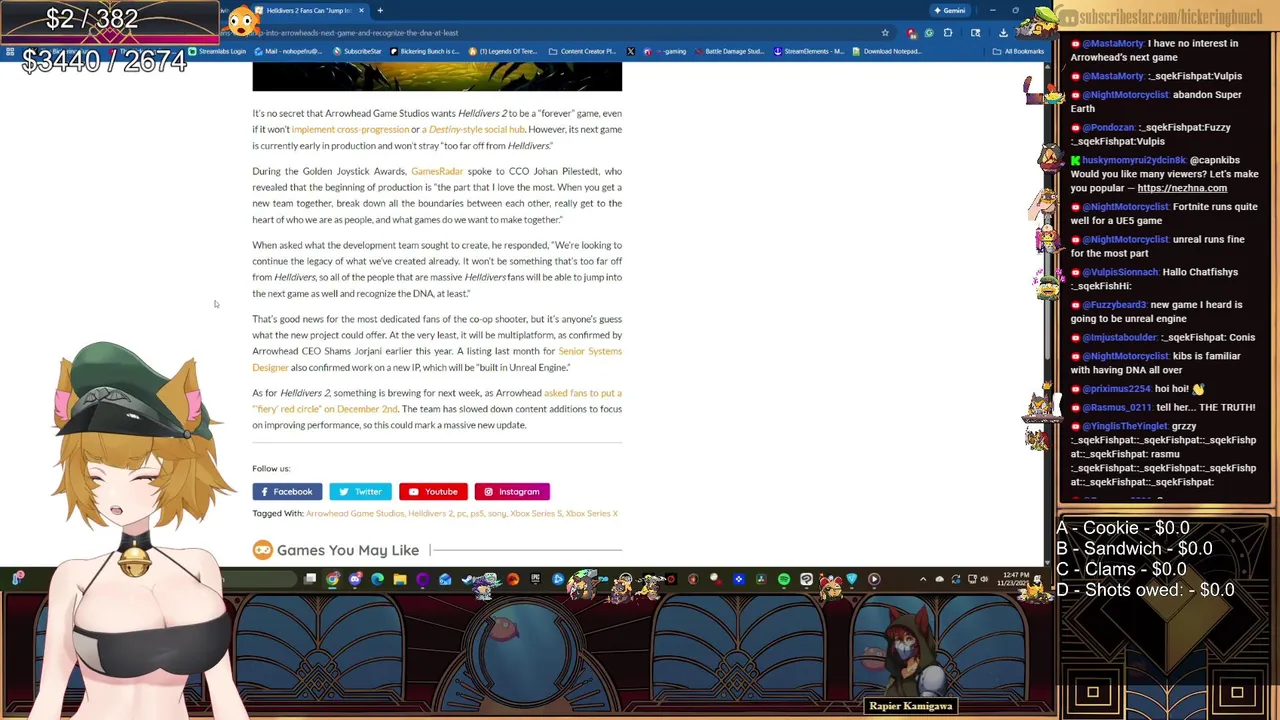Select the Xbox Series S tag
The image size is (1280, 720).
(536, 513)
